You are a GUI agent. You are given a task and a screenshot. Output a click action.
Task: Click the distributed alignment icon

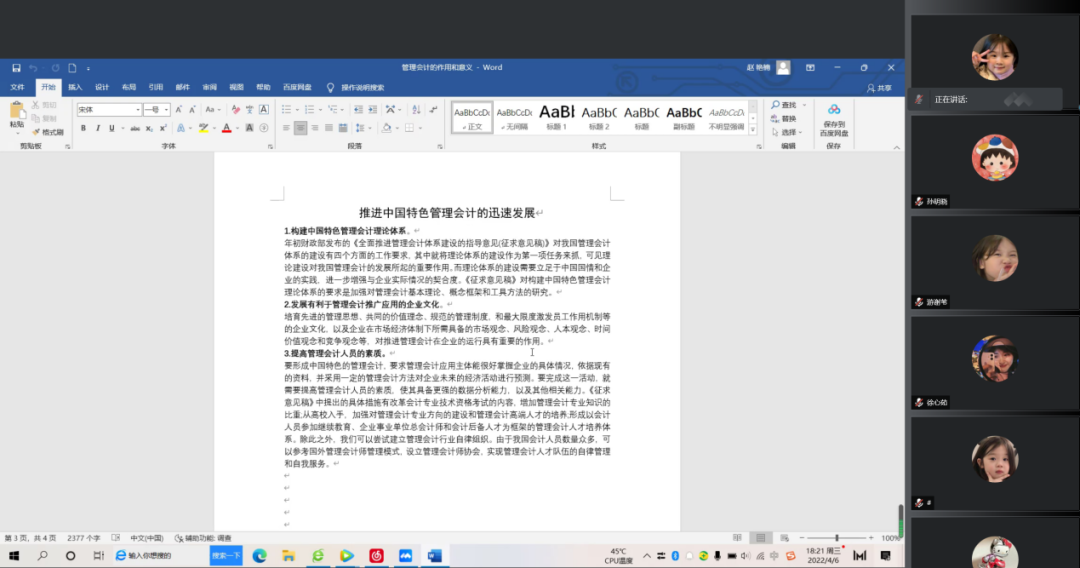point(343,128)
